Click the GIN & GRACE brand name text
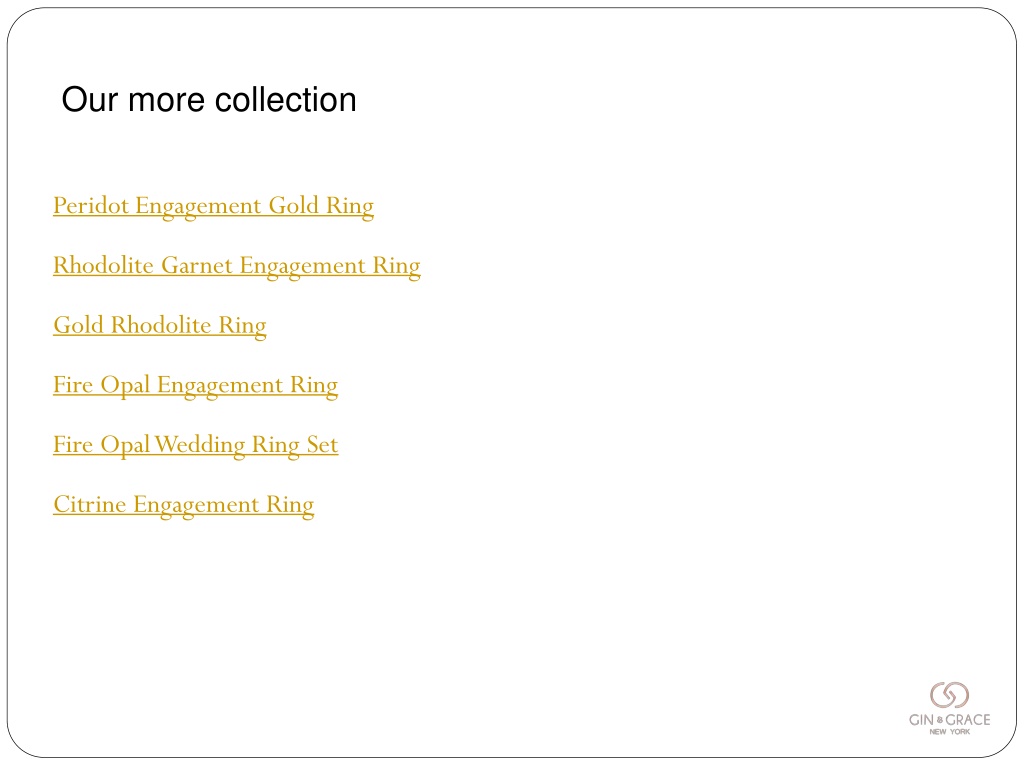Viewport: 1024px width, 768px height. coord(950,720)
